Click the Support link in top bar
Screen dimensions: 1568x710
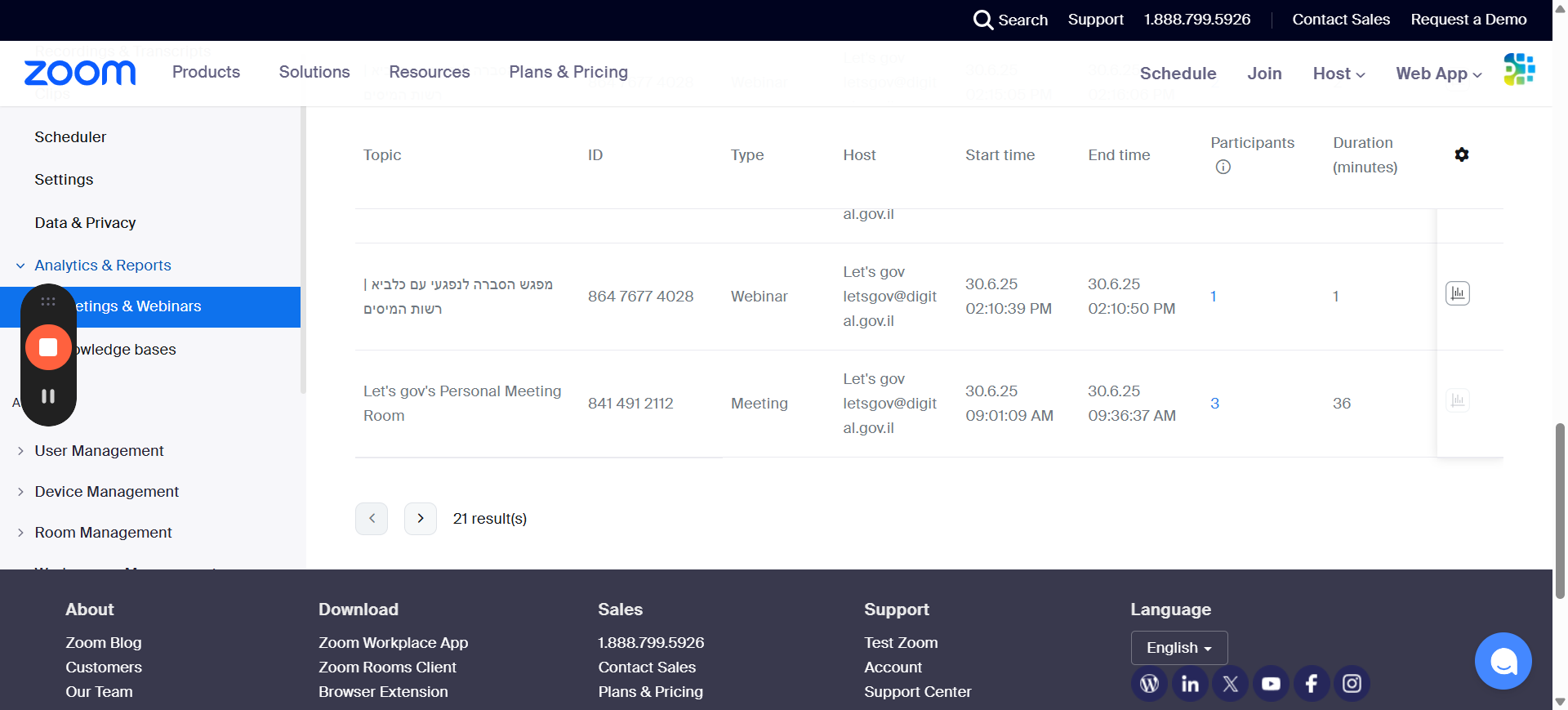(1095, 20)
